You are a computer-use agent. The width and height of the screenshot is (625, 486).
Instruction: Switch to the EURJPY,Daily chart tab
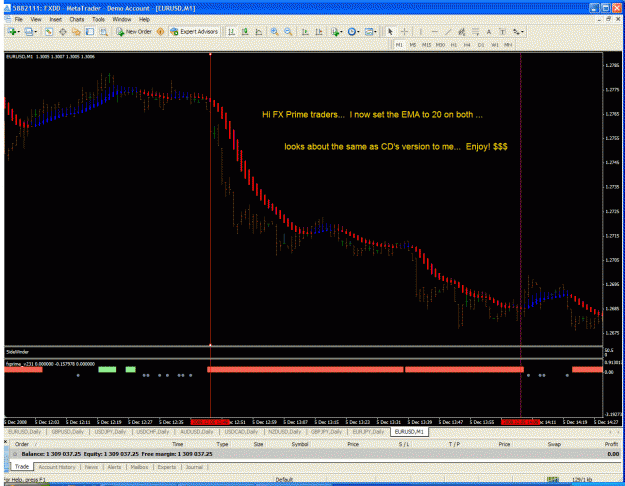(x=368, y=432)
